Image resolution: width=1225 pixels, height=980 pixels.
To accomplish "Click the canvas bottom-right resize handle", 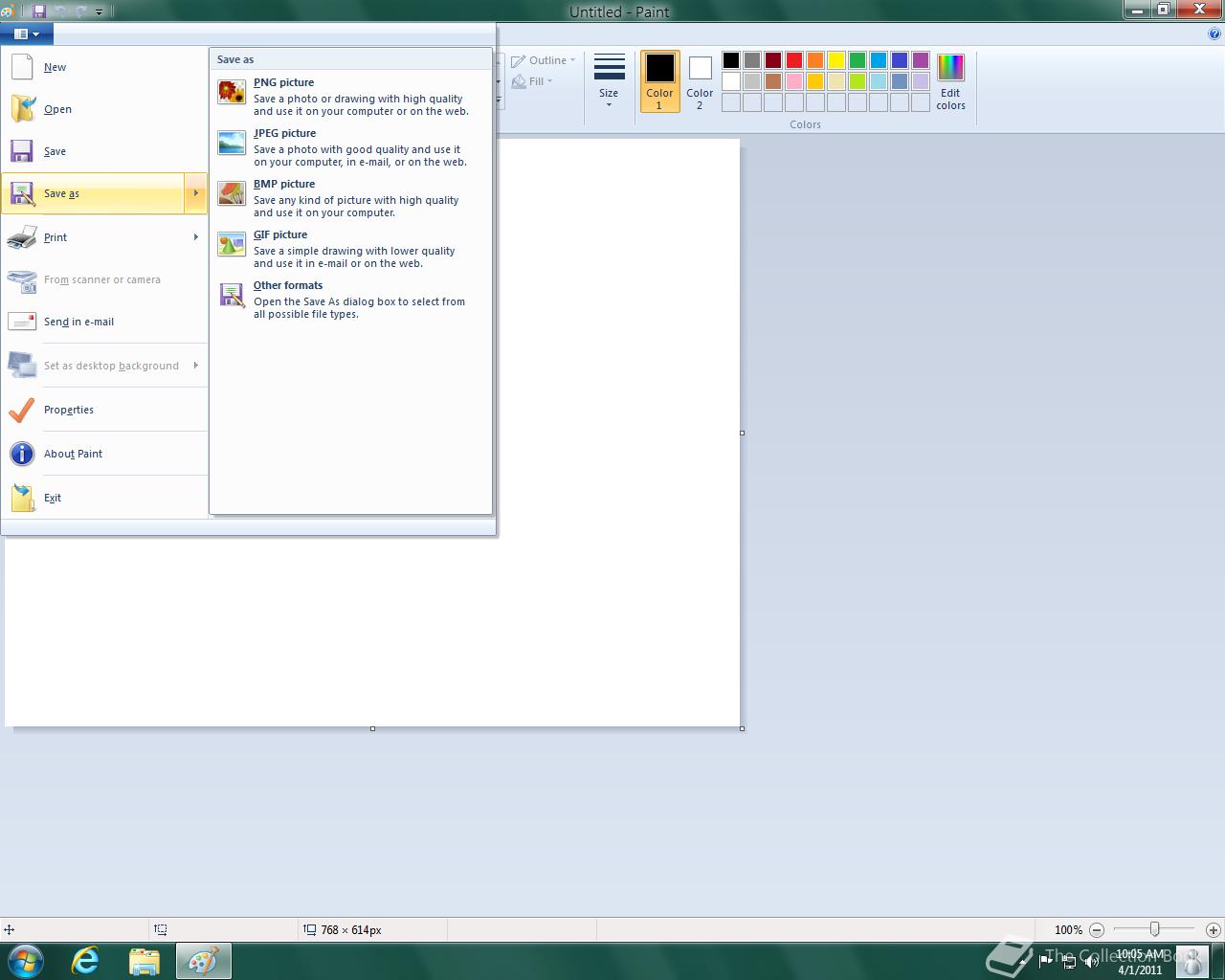I will (x=743, y=729).
